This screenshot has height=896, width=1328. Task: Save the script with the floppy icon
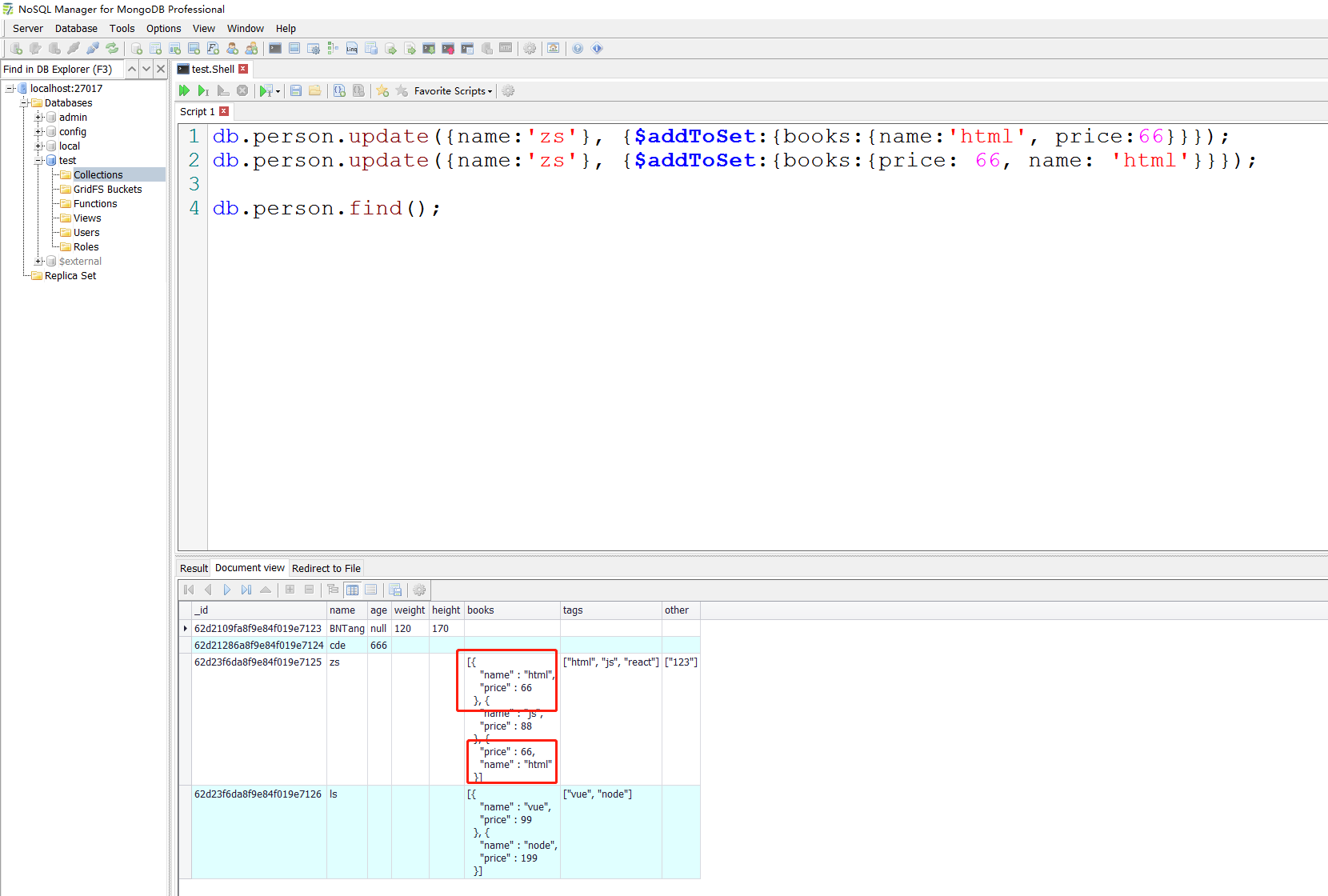(296, 91)
